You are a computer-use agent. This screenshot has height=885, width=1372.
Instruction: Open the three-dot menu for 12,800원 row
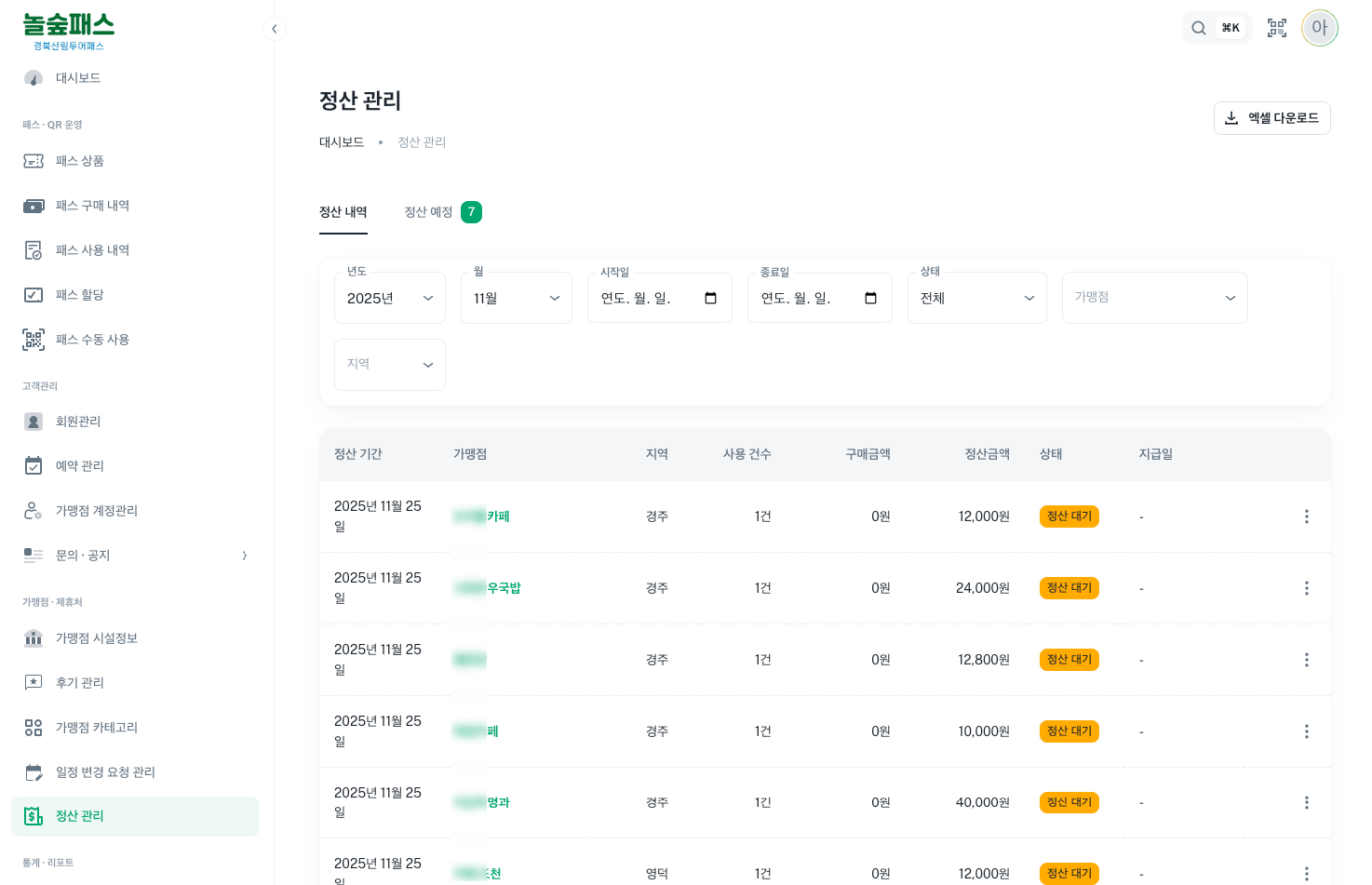point(1306,660)
